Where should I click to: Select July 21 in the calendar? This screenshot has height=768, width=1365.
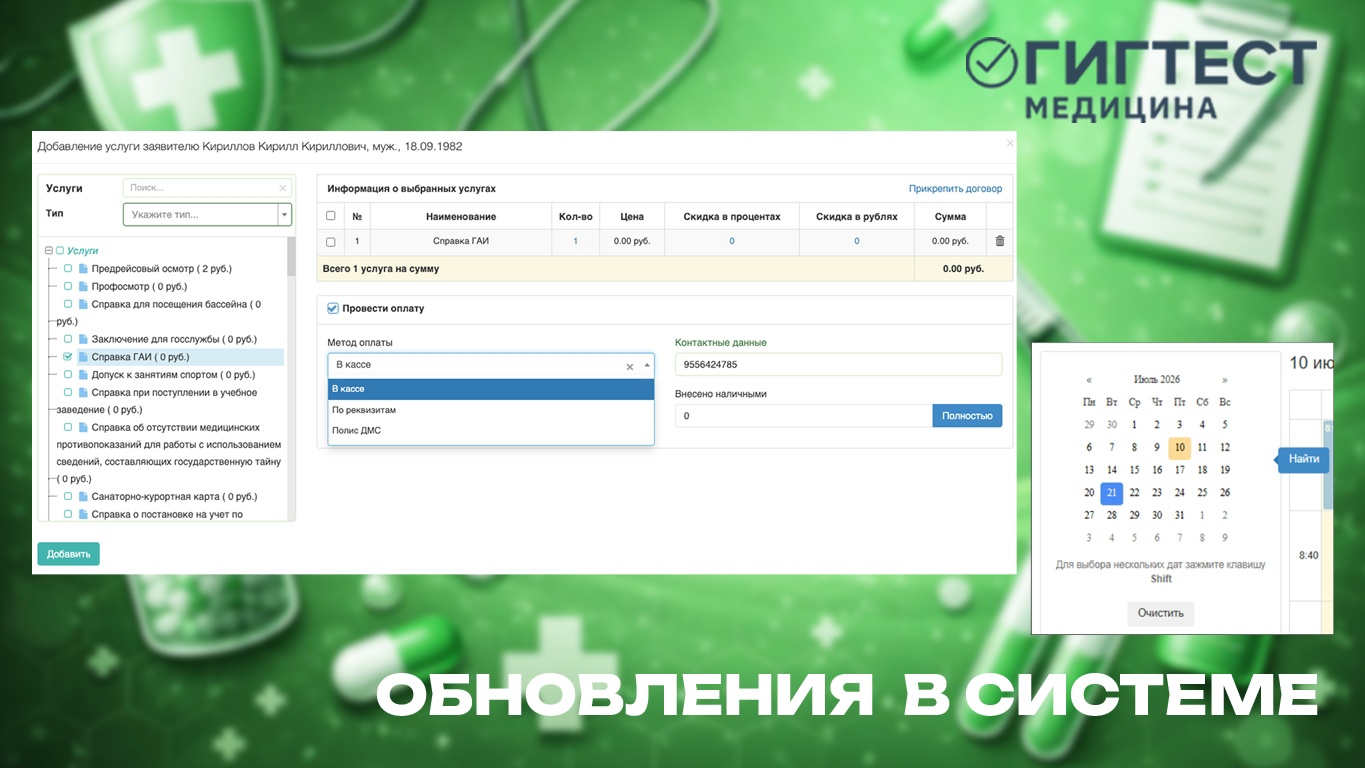pyautogui.click(x=1112, y=493)
